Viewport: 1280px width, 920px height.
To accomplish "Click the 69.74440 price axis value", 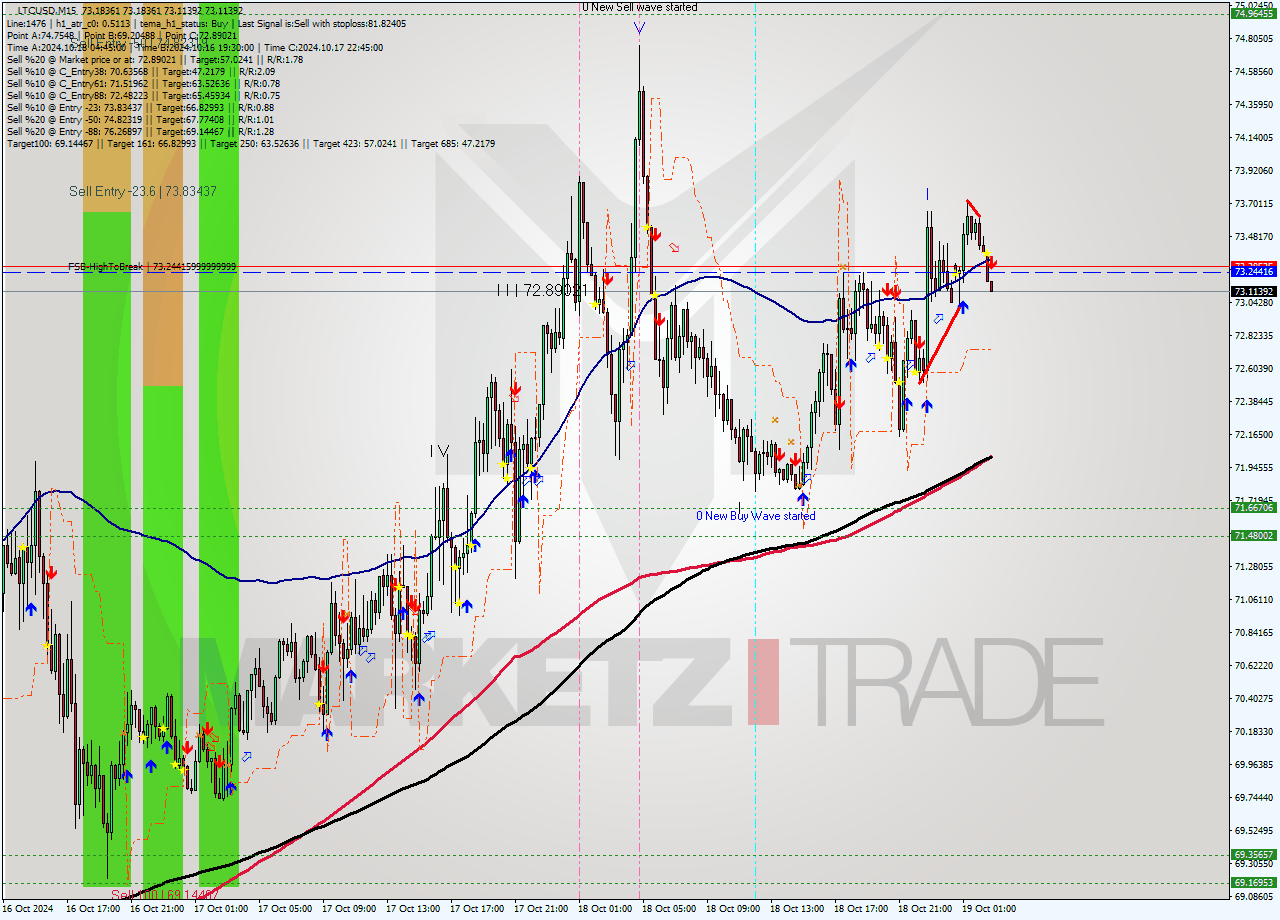I will [x=1253, y=797].
